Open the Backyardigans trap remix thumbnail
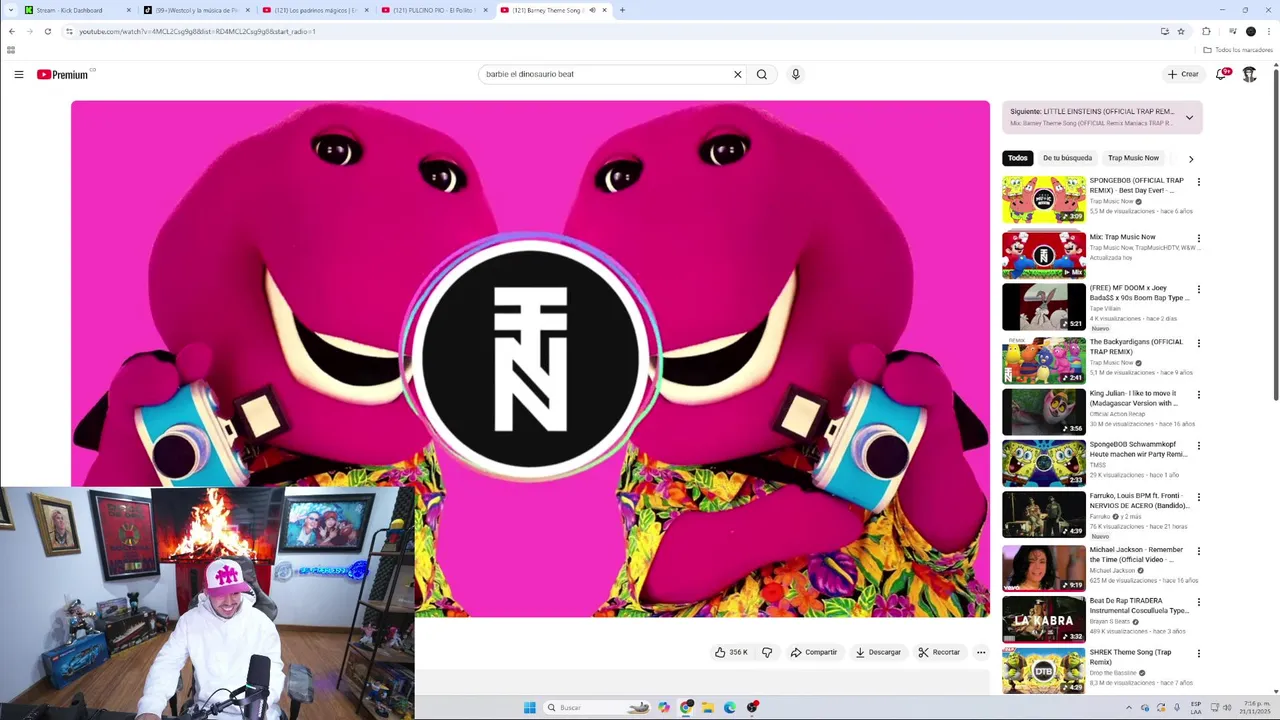This screenshot has width=1280, height=720. tap(1044, 360)
